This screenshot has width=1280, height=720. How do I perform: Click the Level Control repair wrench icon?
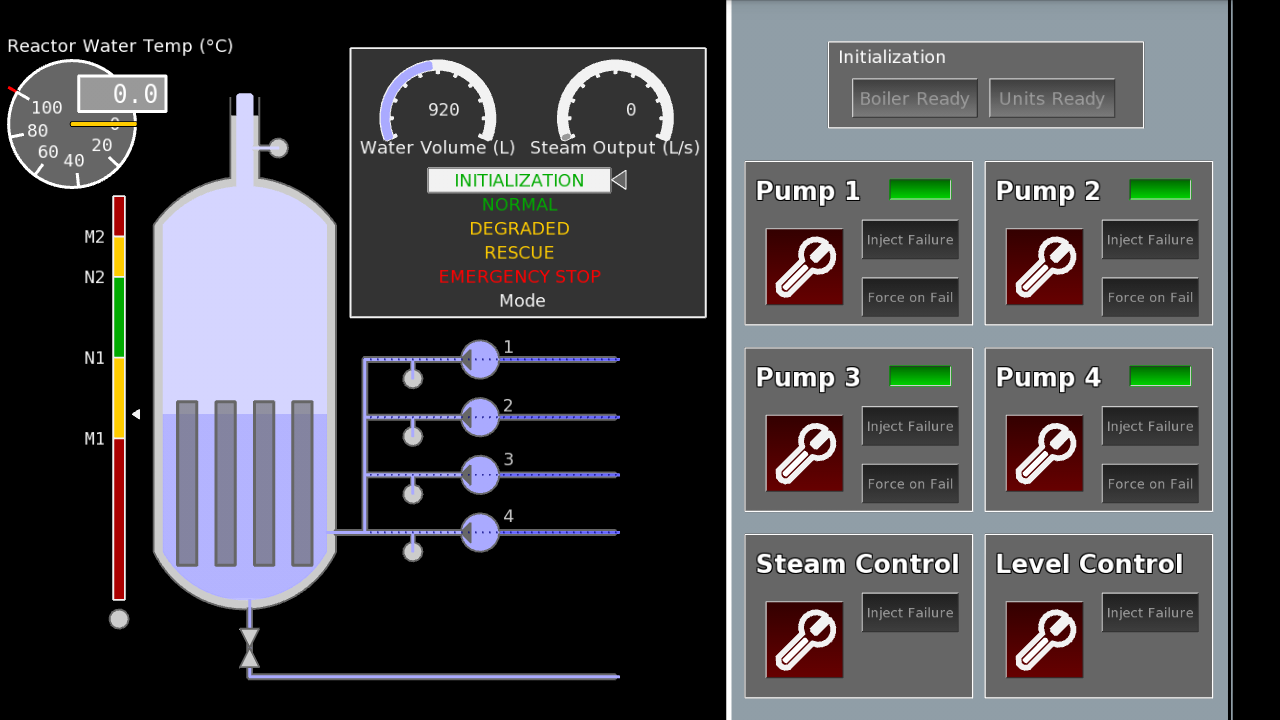tap(1045, 640)
